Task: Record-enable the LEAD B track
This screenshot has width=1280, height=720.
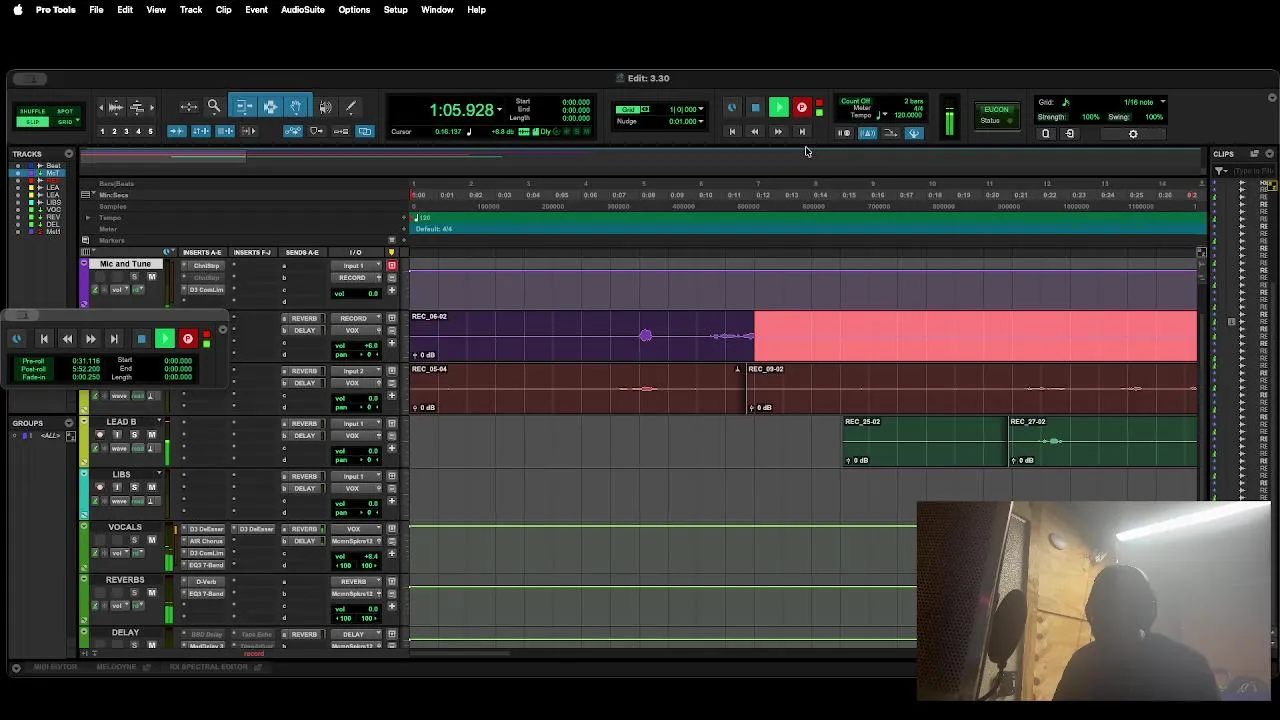Action: 99,435
